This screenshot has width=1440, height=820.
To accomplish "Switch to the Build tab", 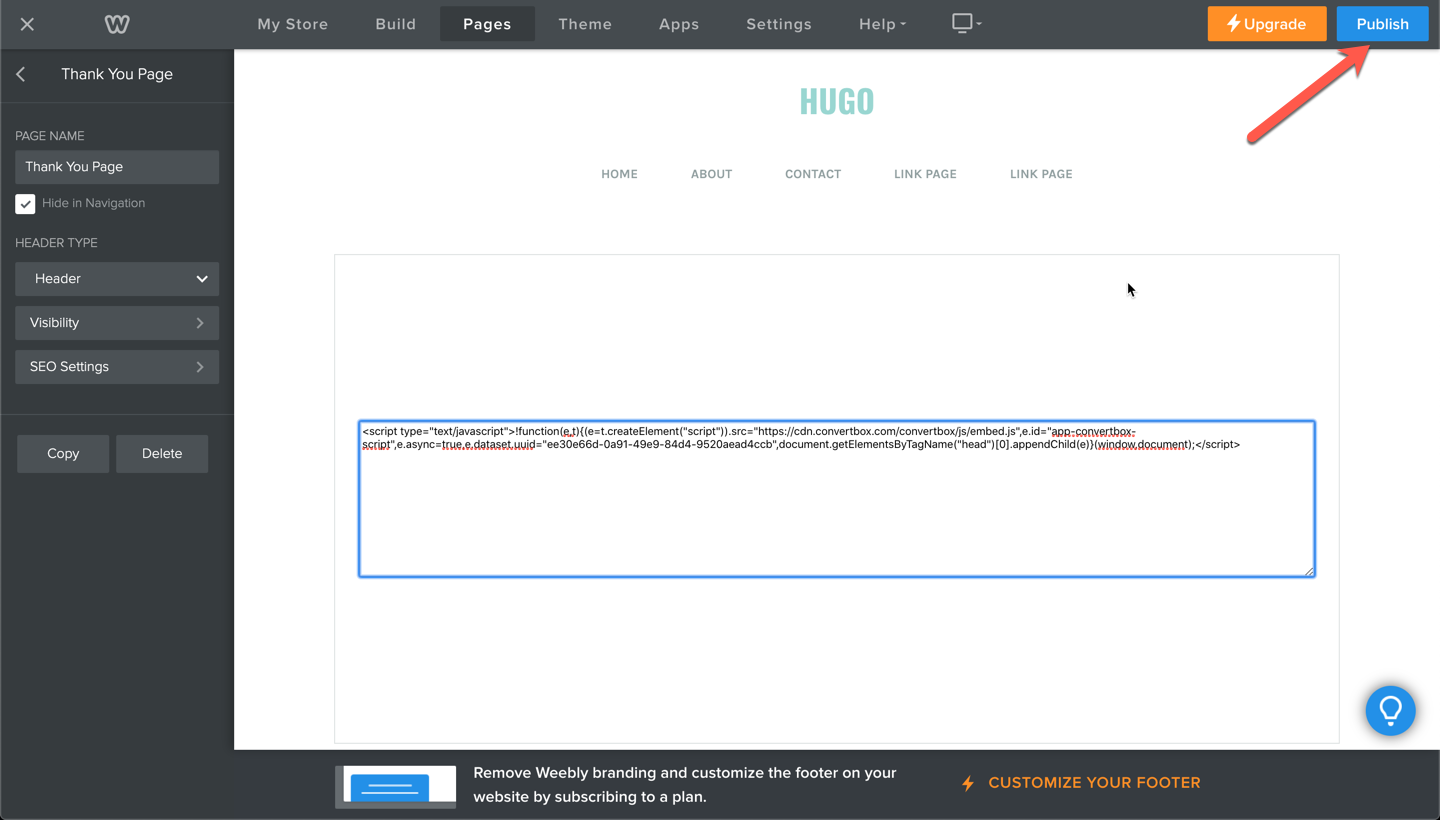I will (396, 24).
